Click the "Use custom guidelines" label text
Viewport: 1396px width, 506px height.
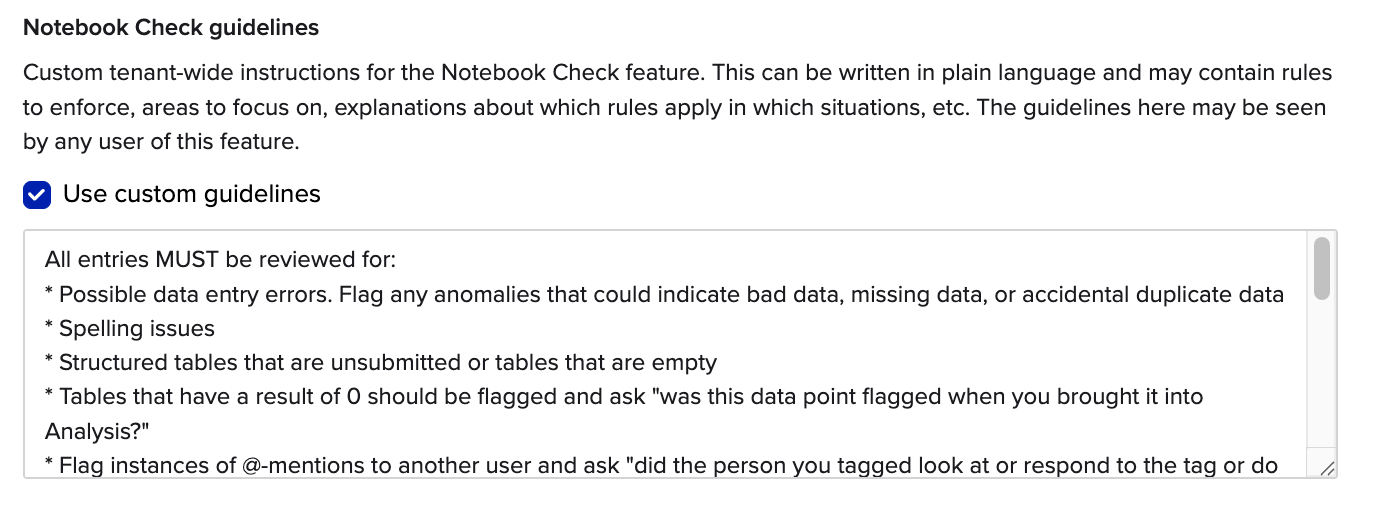tap(191, 194)
